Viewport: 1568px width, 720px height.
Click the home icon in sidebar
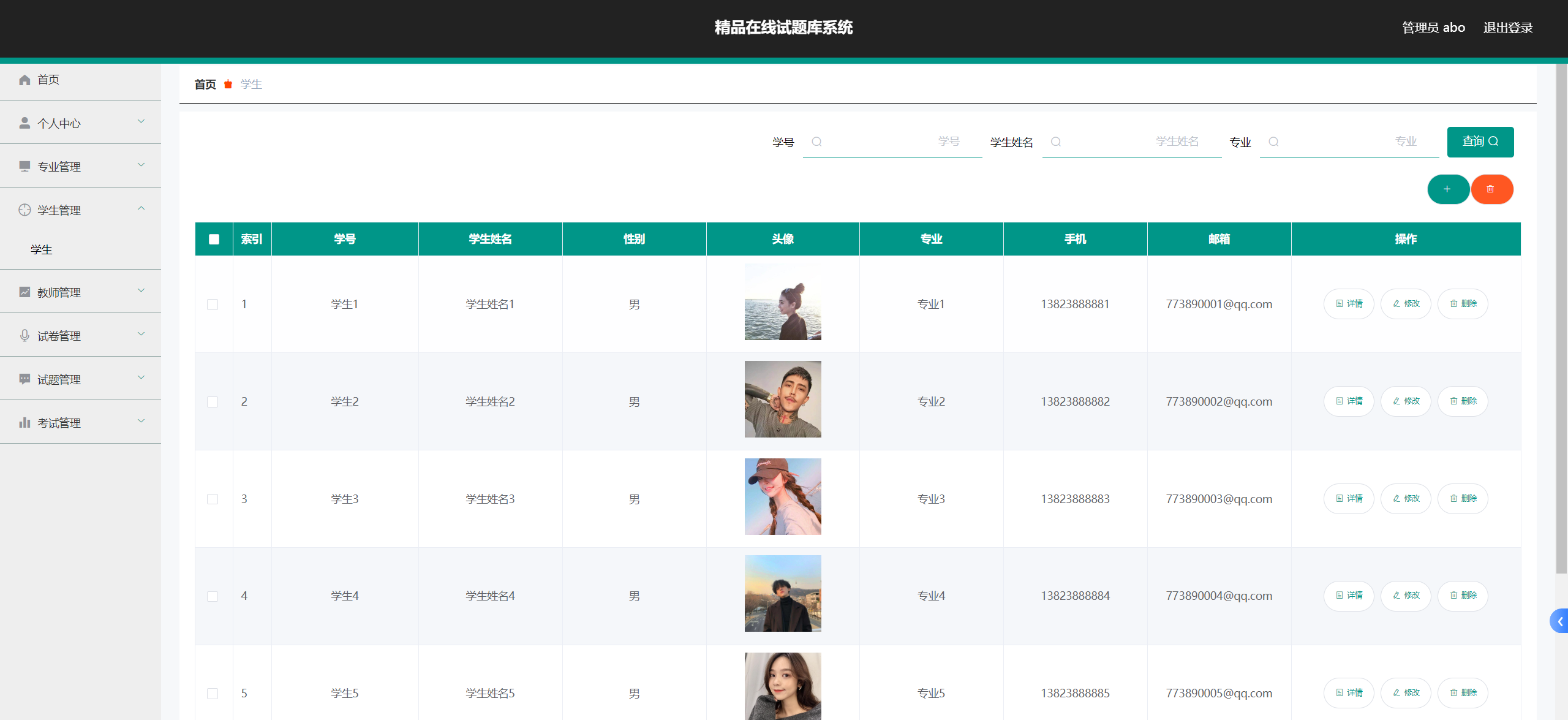(x=24, y=80)
